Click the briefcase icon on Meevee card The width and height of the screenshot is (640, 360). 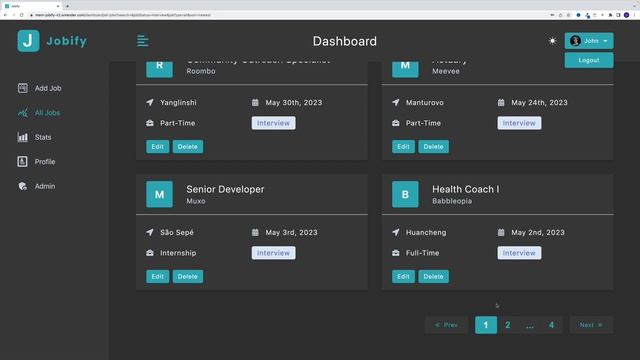[x=396, y=123]
